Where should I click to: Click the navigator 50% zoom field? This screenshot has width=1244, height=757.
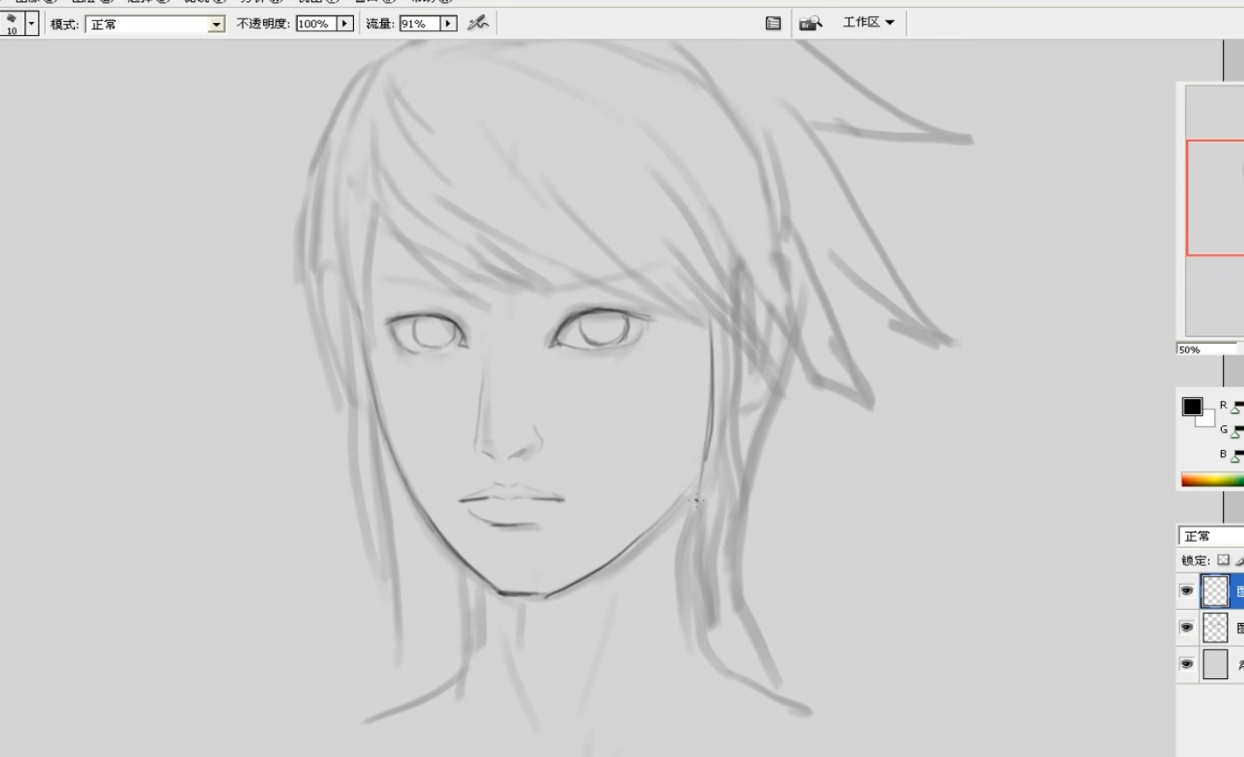tap(1207, 349)
